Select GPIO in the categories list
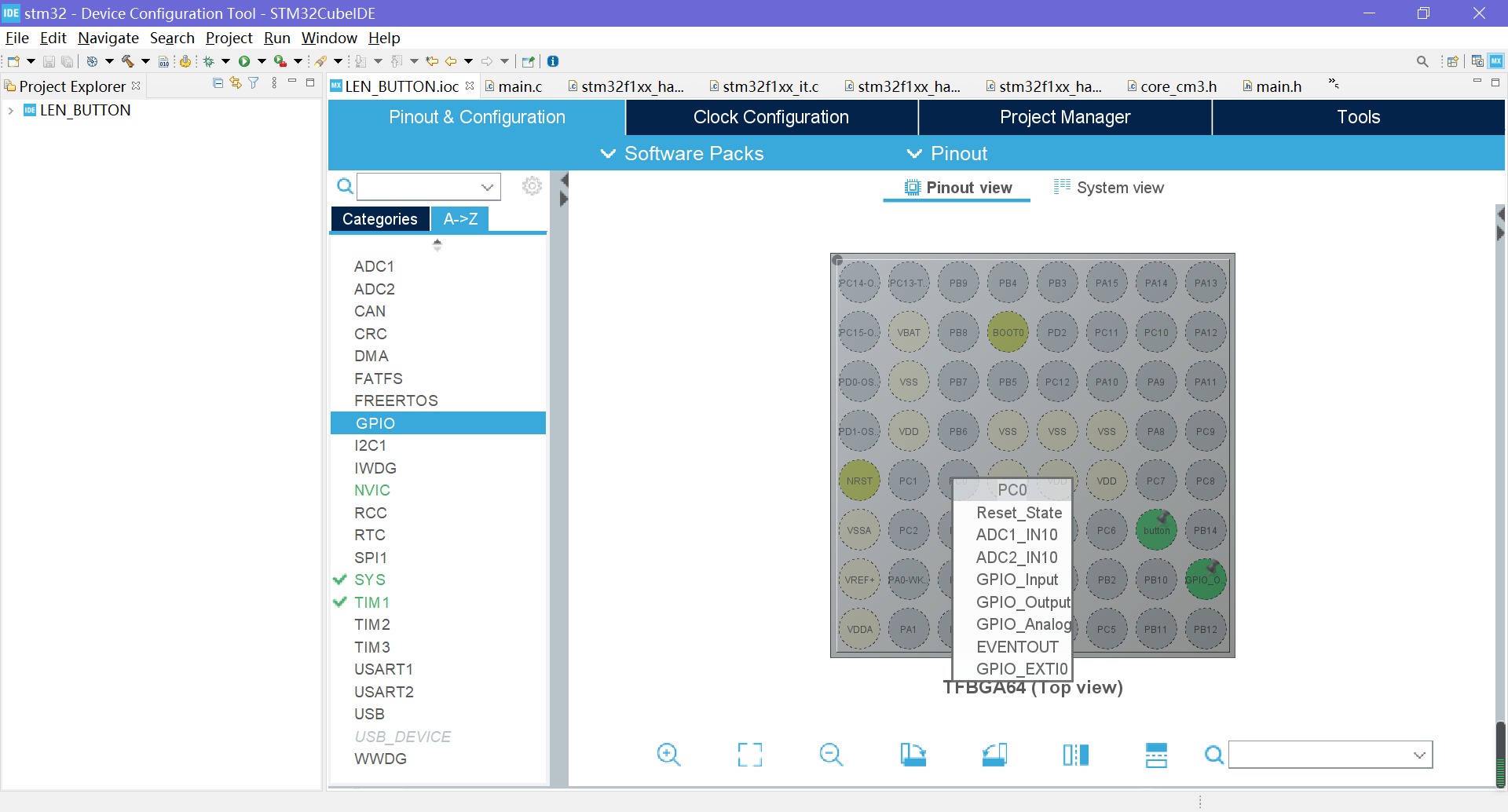Screen dimensions: 1508x812 coord(438,423)
